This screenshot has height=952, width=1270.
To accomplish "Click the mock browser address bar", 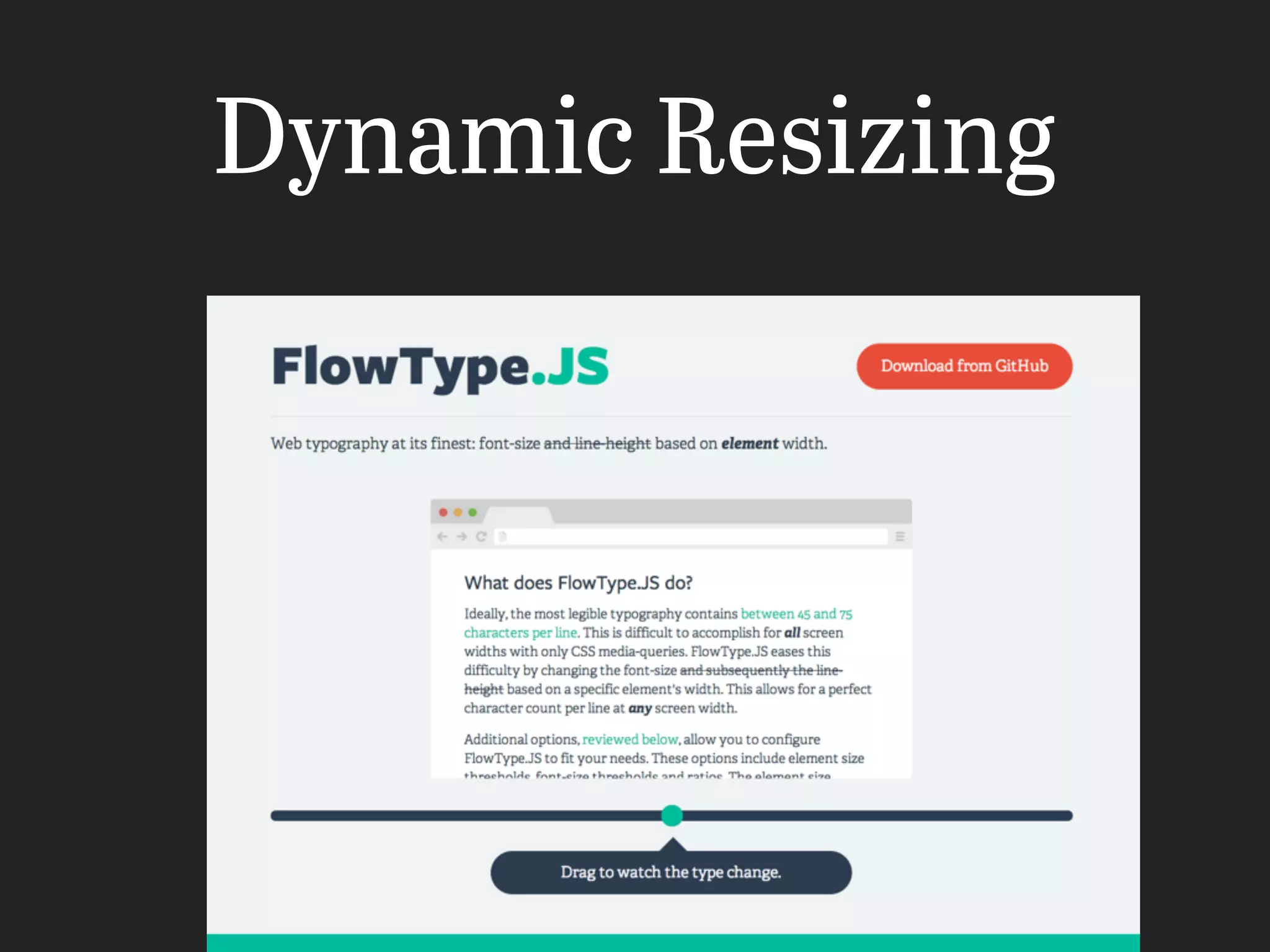I will click(x=691, y=537).
